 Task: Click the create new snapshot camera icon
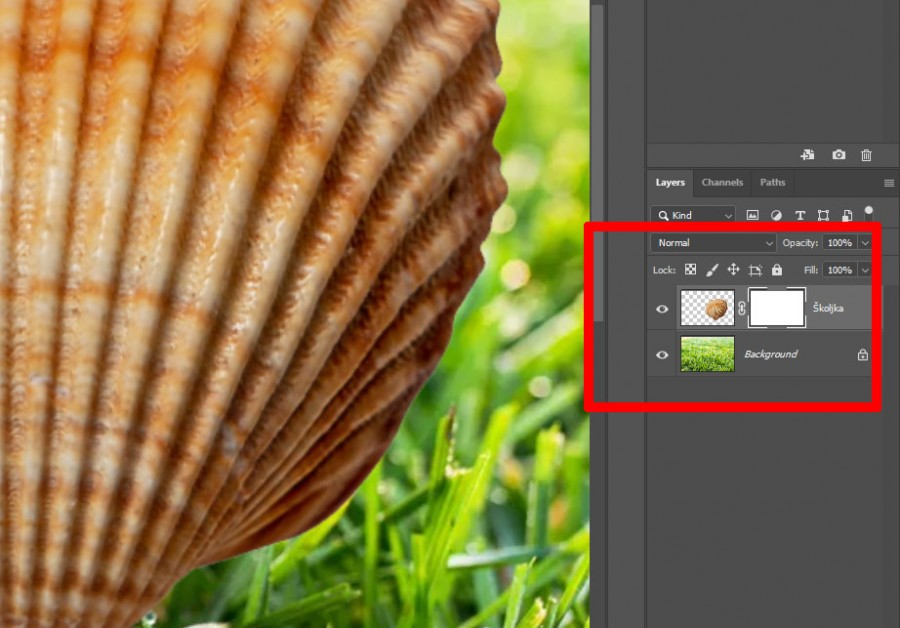click(x=838, y=155)
